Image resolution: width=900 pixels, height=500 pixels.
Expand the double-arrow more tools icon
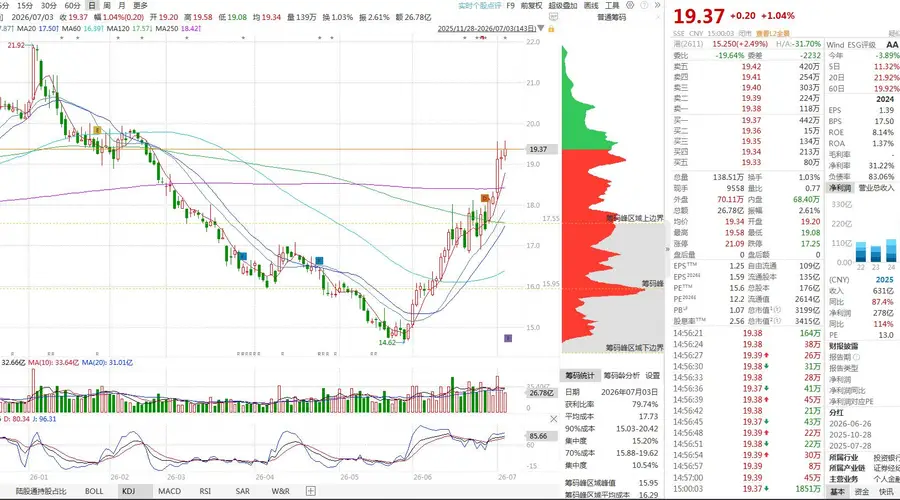[x=657, y=5]
